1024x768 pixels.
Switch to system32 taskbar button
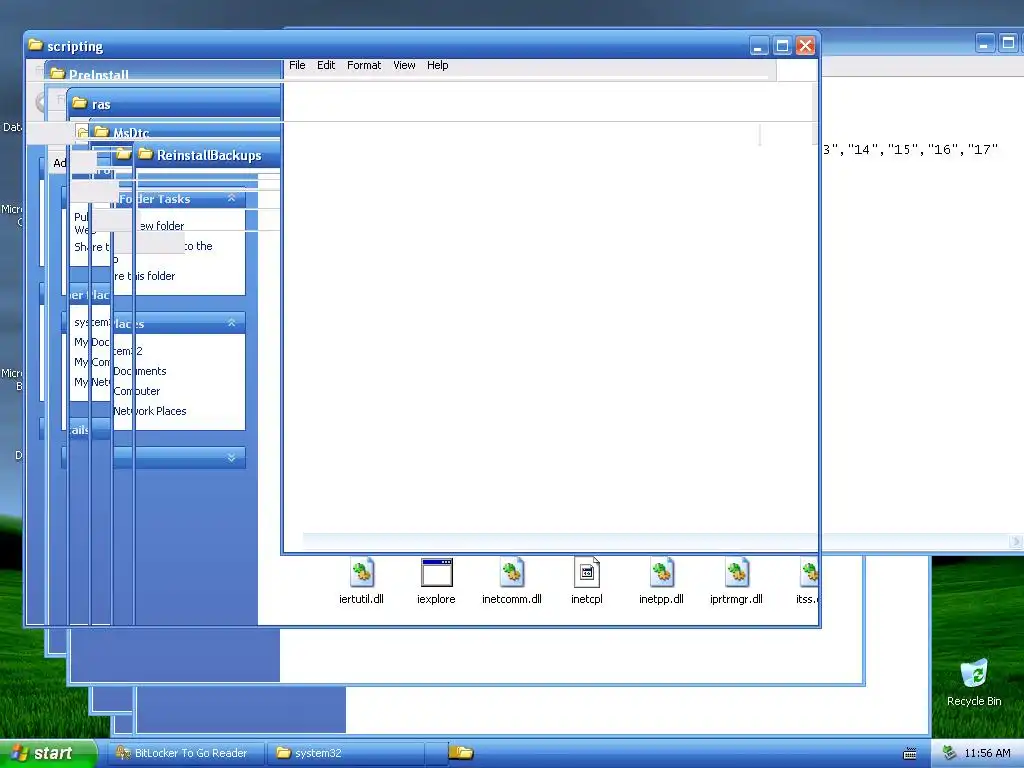tap(346, 753)
